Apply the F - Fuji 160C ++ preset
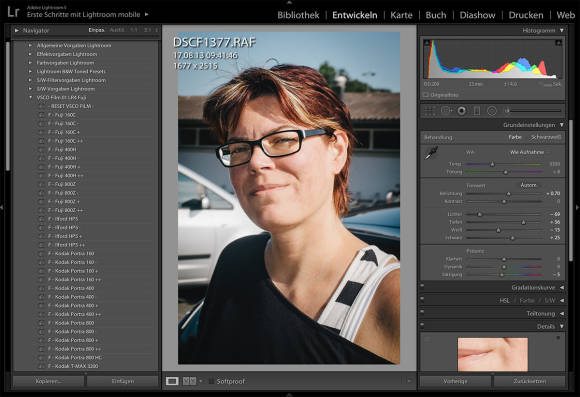This screenshot has height=397, width=580. 65,141
